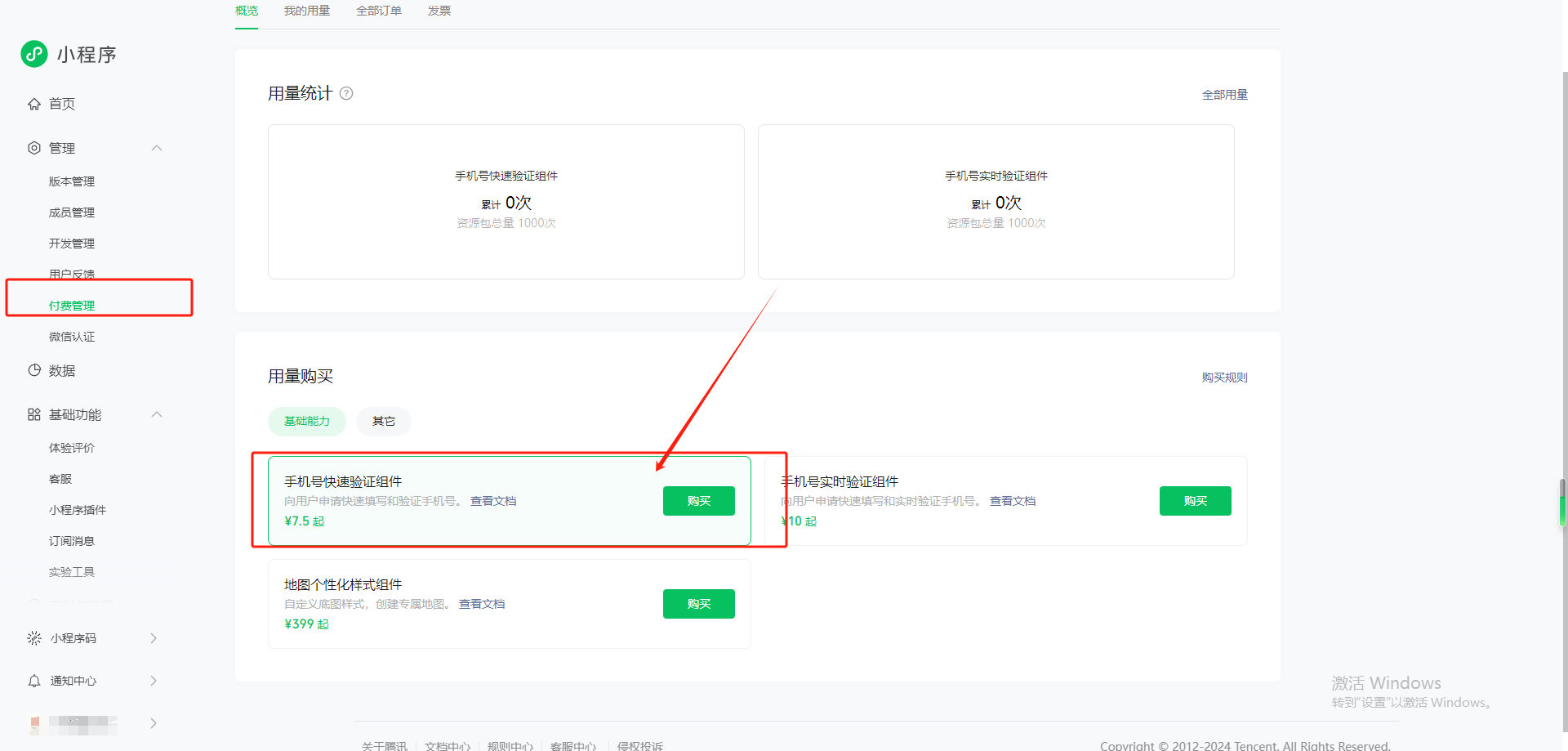Open 开发管理 in the sidebar
The height and width of the screenshot is (751, 1568).
click(72, 244)
